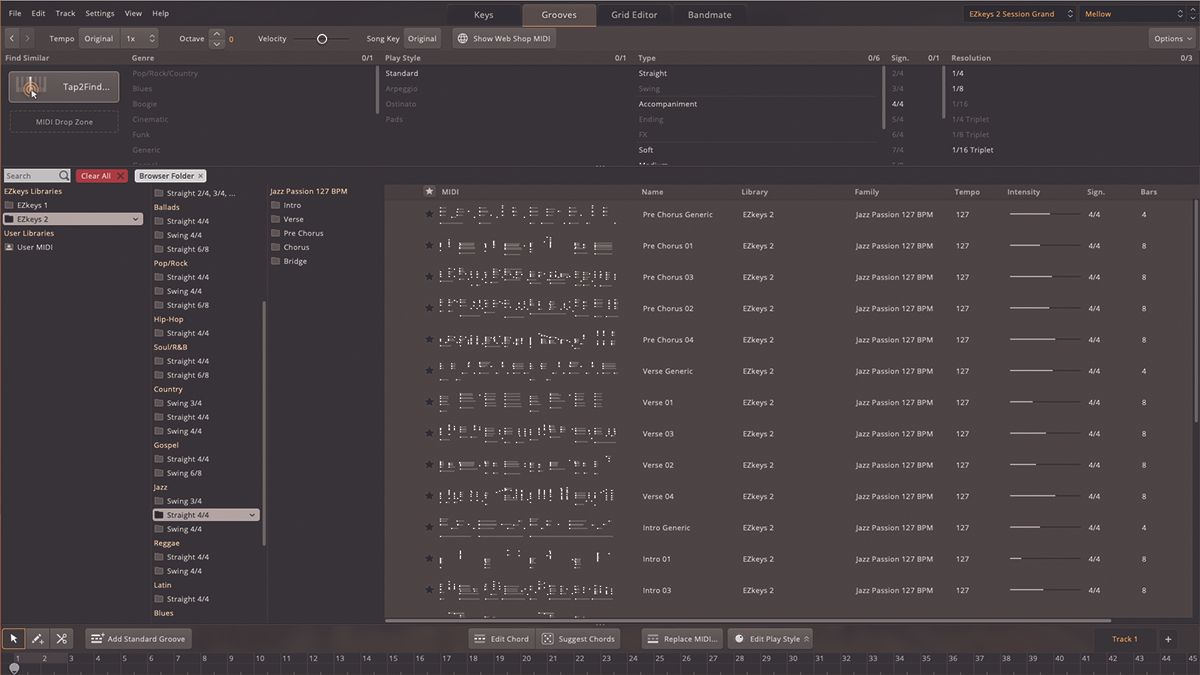Open the EZkeys 2 Session Grand preset dropdown
The image size is (1200, 675).
pyautogui.click(x=1019, y=14)
